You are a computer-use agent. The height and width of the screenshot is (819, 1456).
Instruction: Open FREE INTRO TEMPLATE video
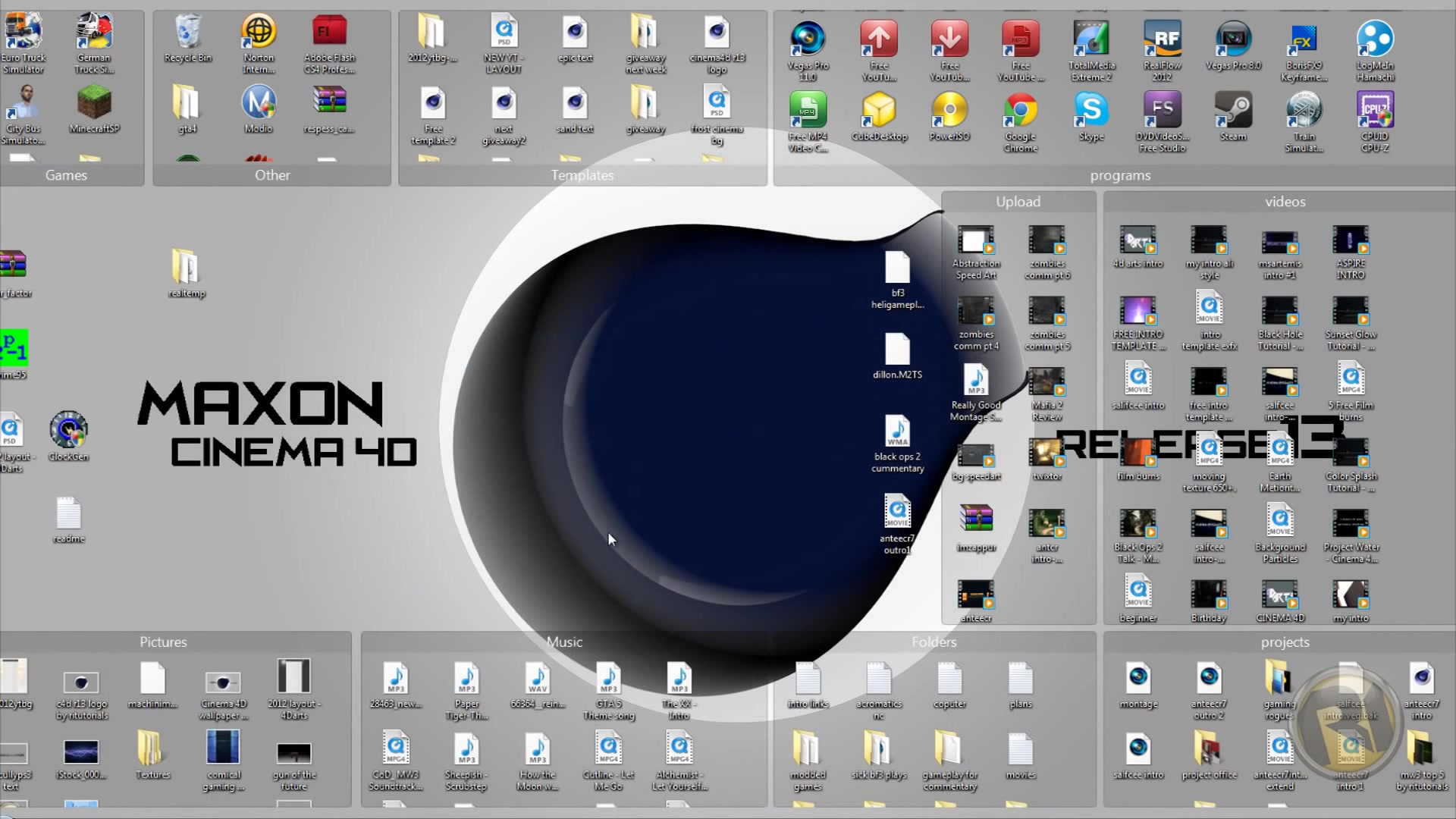[1137, 324]
